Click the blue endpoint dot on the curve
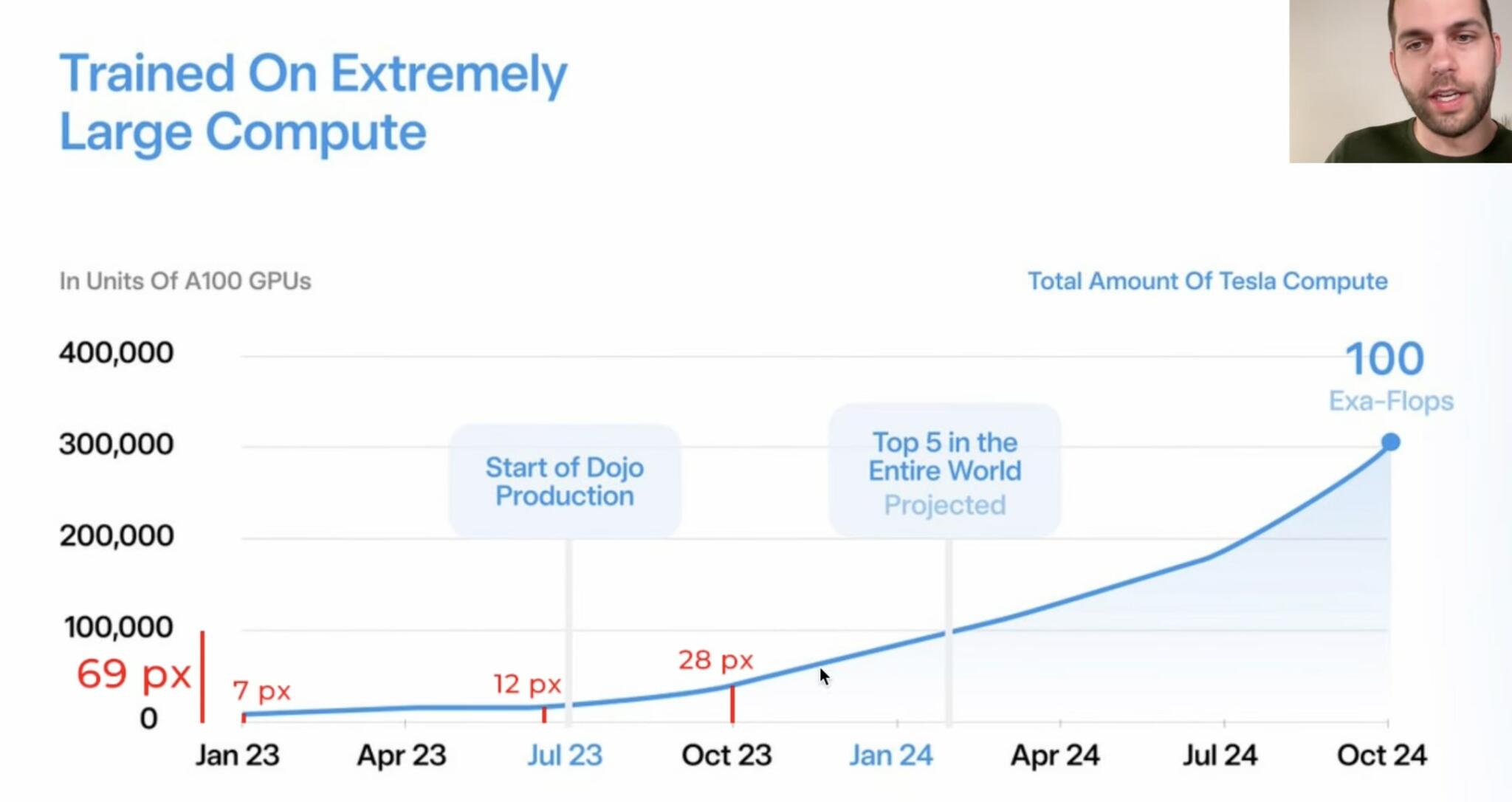1512x802 pixels. click(x=1390, y=442)
